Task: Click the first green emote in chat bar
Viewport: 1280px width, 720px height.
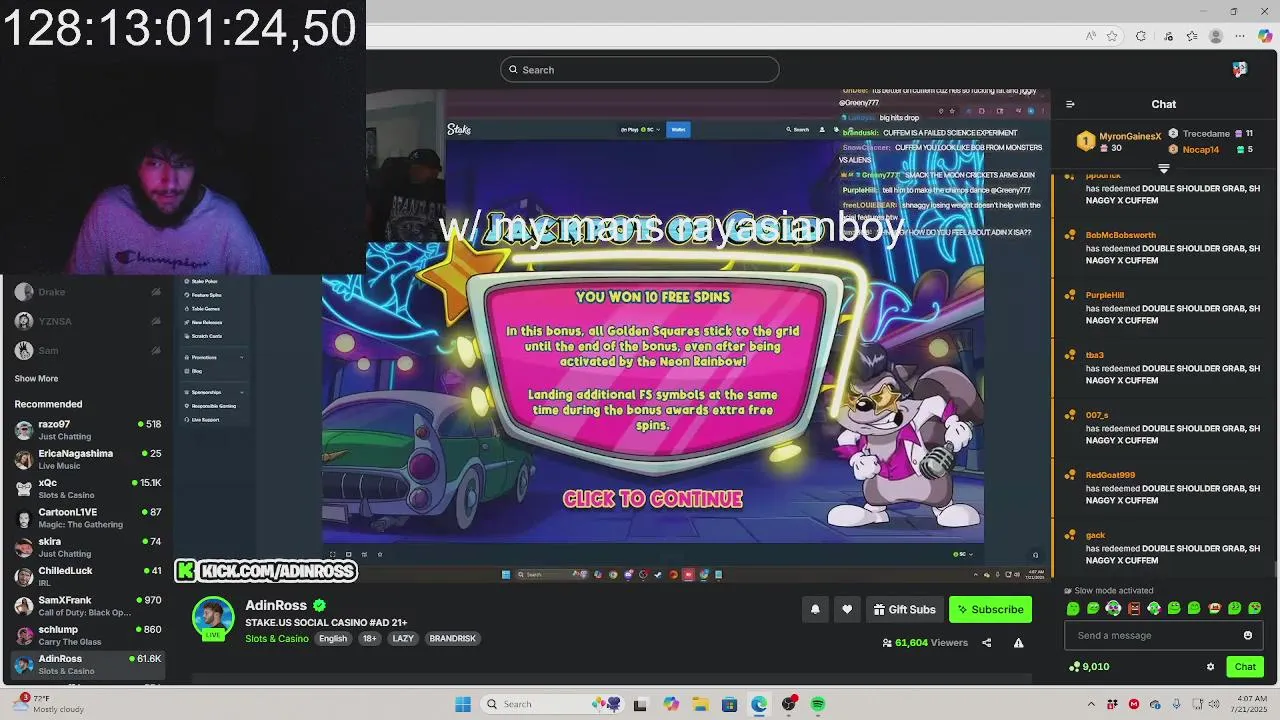Action: 1073,608
